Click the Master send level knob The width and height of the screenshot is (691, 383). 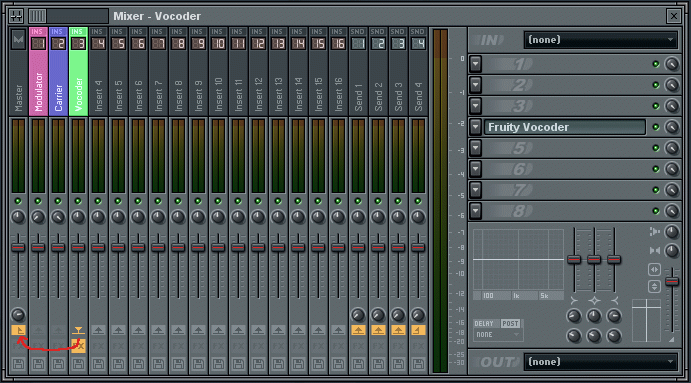[x=18, y=315]
